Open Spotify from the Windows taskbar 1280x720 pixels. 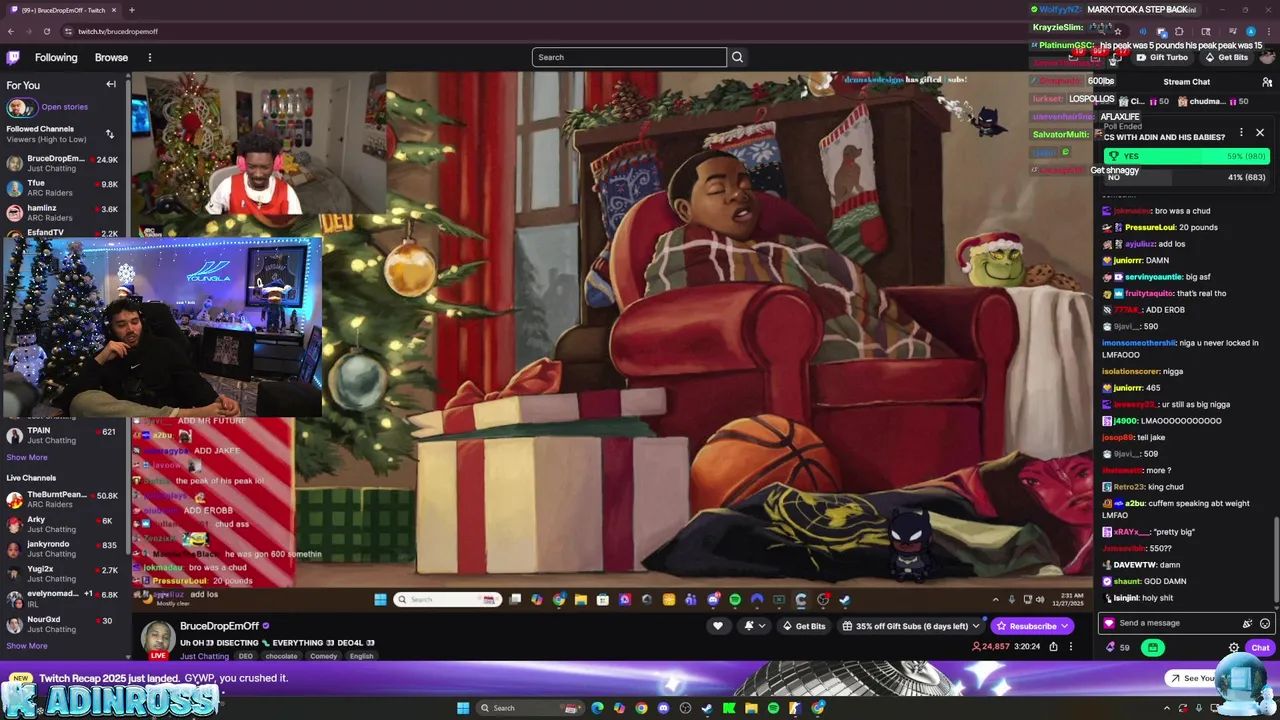point(773,708)
